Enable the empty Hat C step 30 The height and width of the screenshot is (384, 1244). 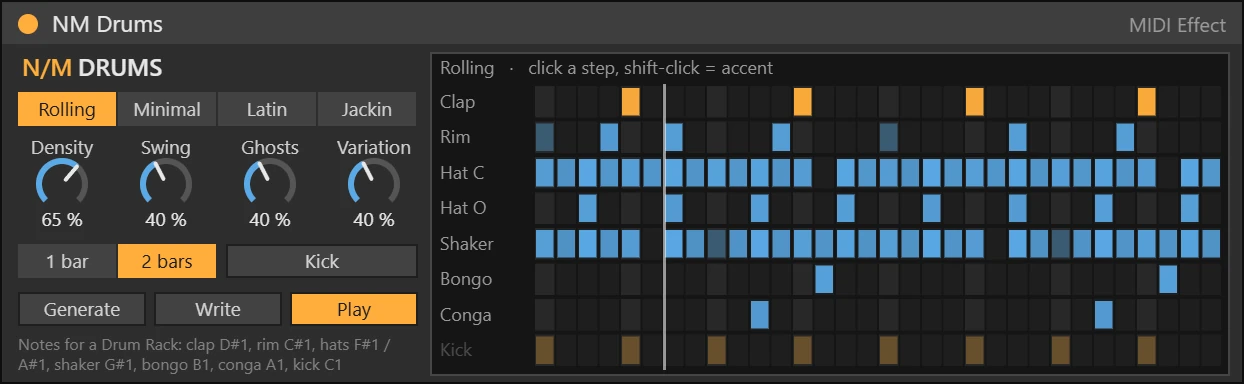[x=1168, y=173]
